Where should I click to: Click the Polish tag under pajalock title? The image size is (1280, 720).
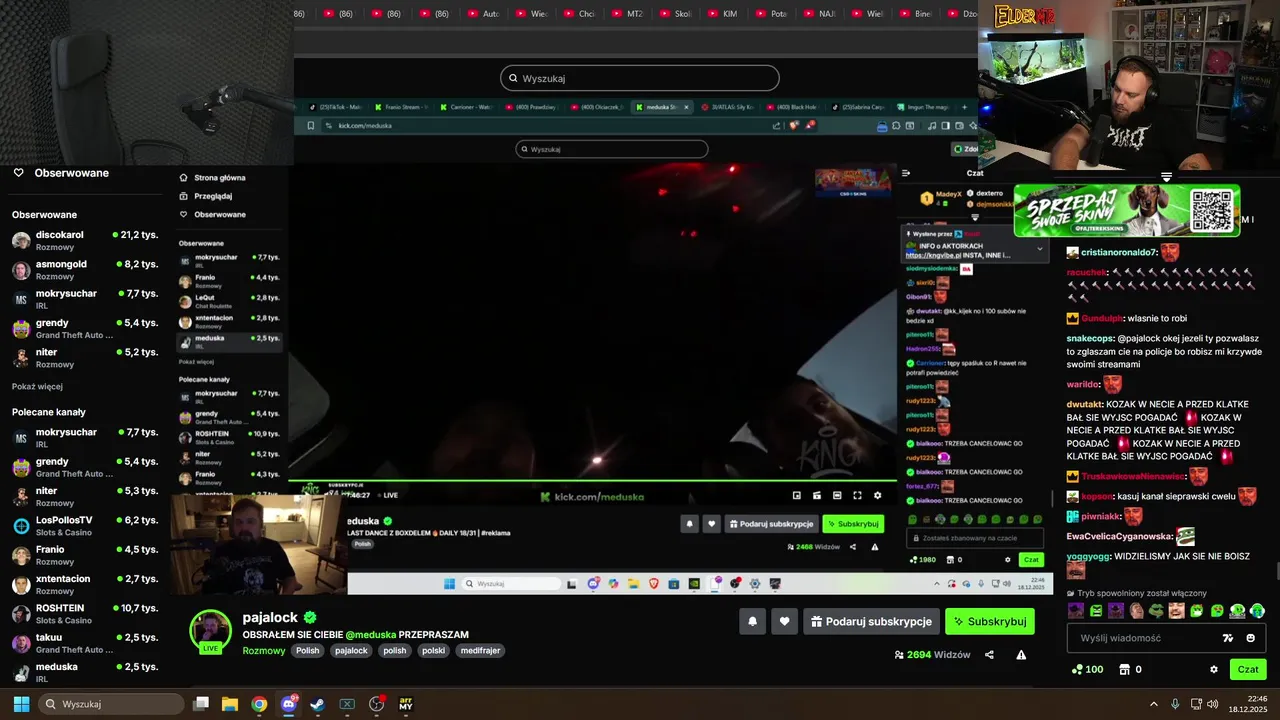click(308, 651)
